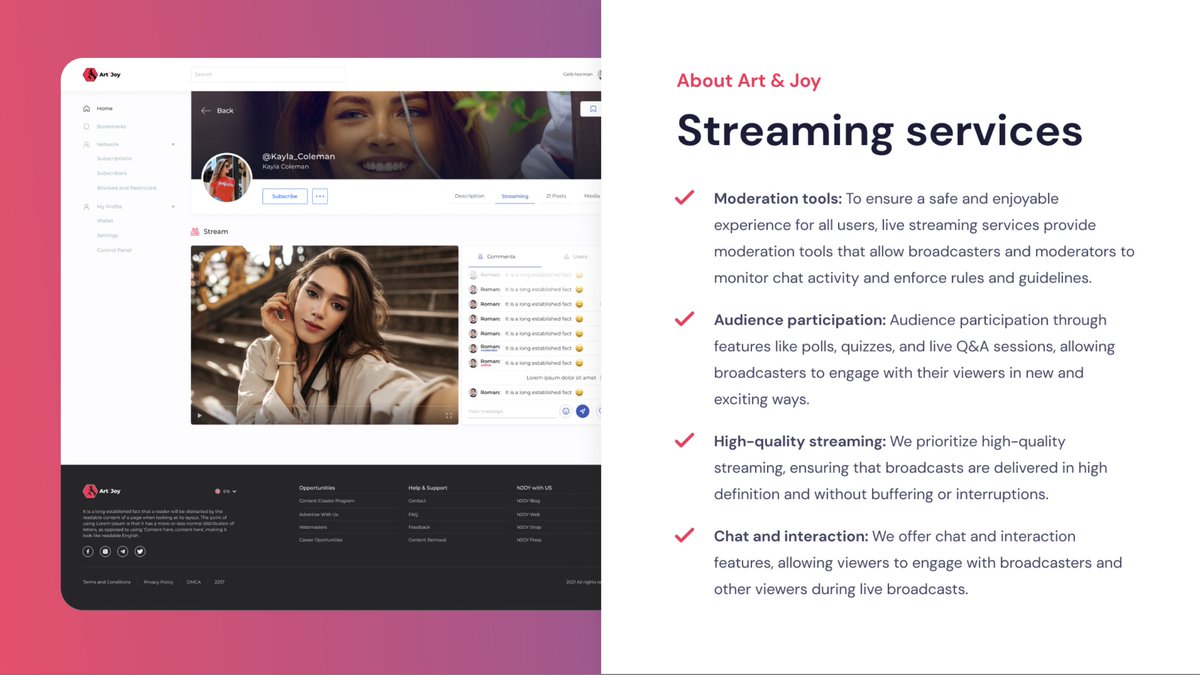Click the Content Creator Program footer link
Image resolution: width=1200 pixels, height=675 pixels.
tap(327, 501)
